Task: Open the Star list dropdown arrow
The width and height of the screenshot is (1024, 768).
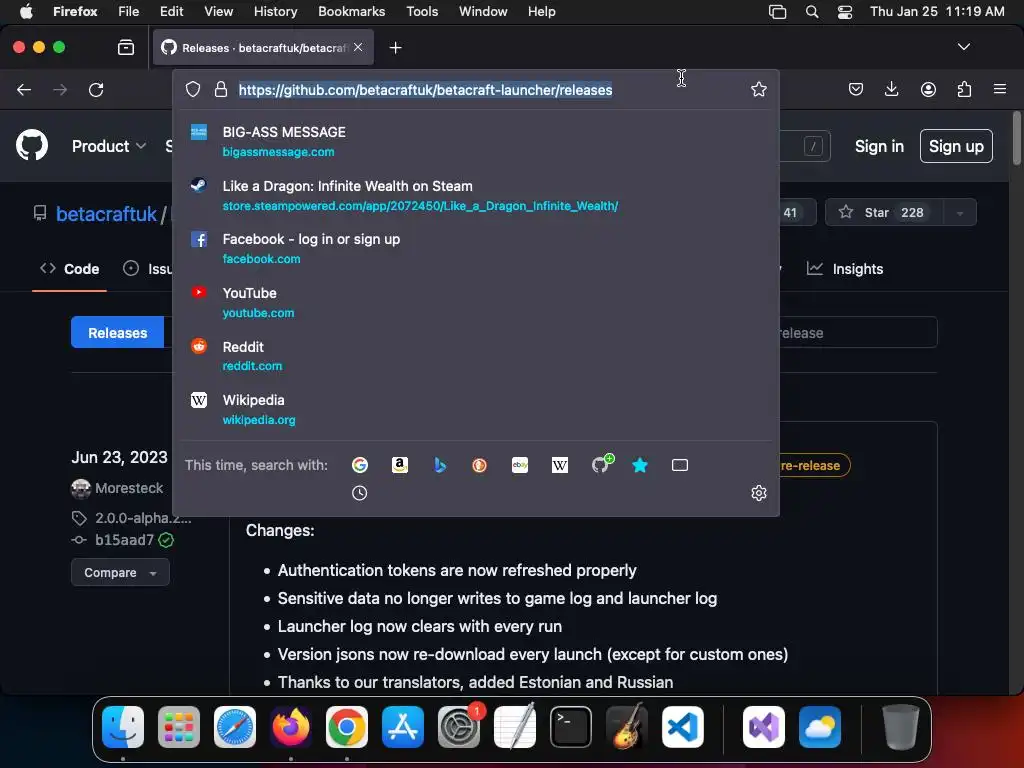Action: (x=959, y=213)
